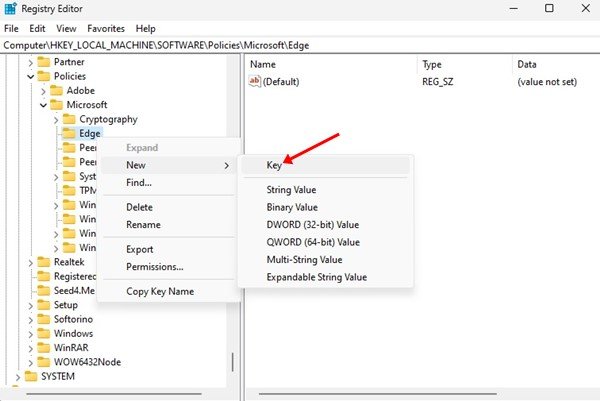
Task: Select Export in the context menu
Action: [168, 249]
